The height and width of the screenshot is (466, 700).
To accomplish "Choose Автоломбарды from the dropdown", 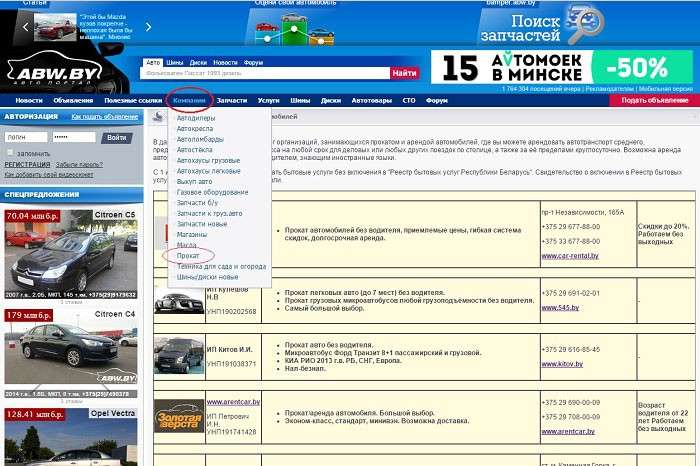I will [200, 139].
